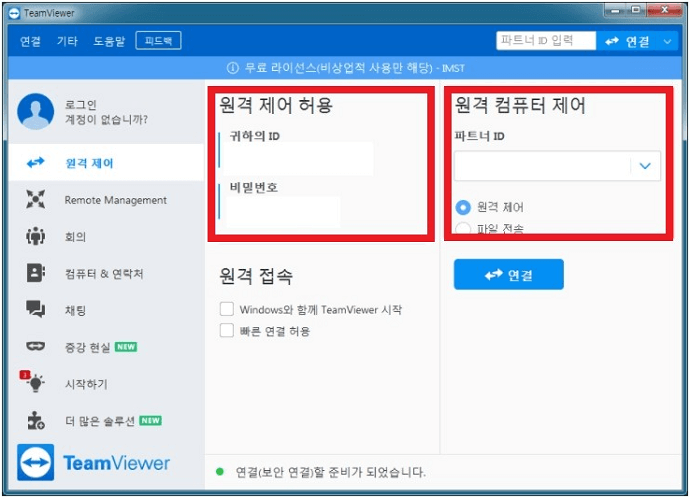The height and width of the screenshot is (497, 689).
Task: Click the 로그인 link
Action: coord(80,105)
